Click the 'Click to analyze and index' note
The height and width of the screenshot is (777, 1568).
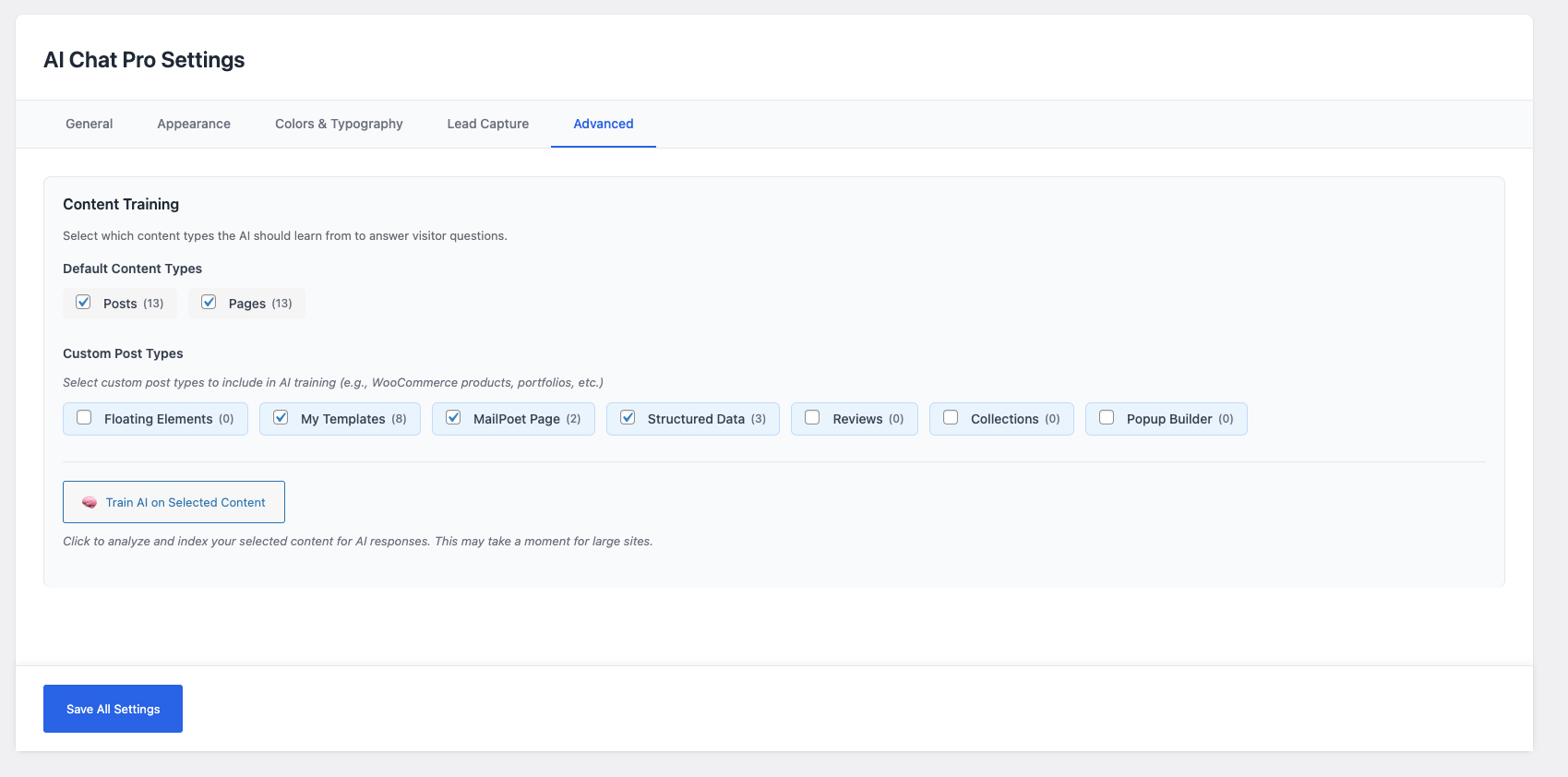[358, 541]
